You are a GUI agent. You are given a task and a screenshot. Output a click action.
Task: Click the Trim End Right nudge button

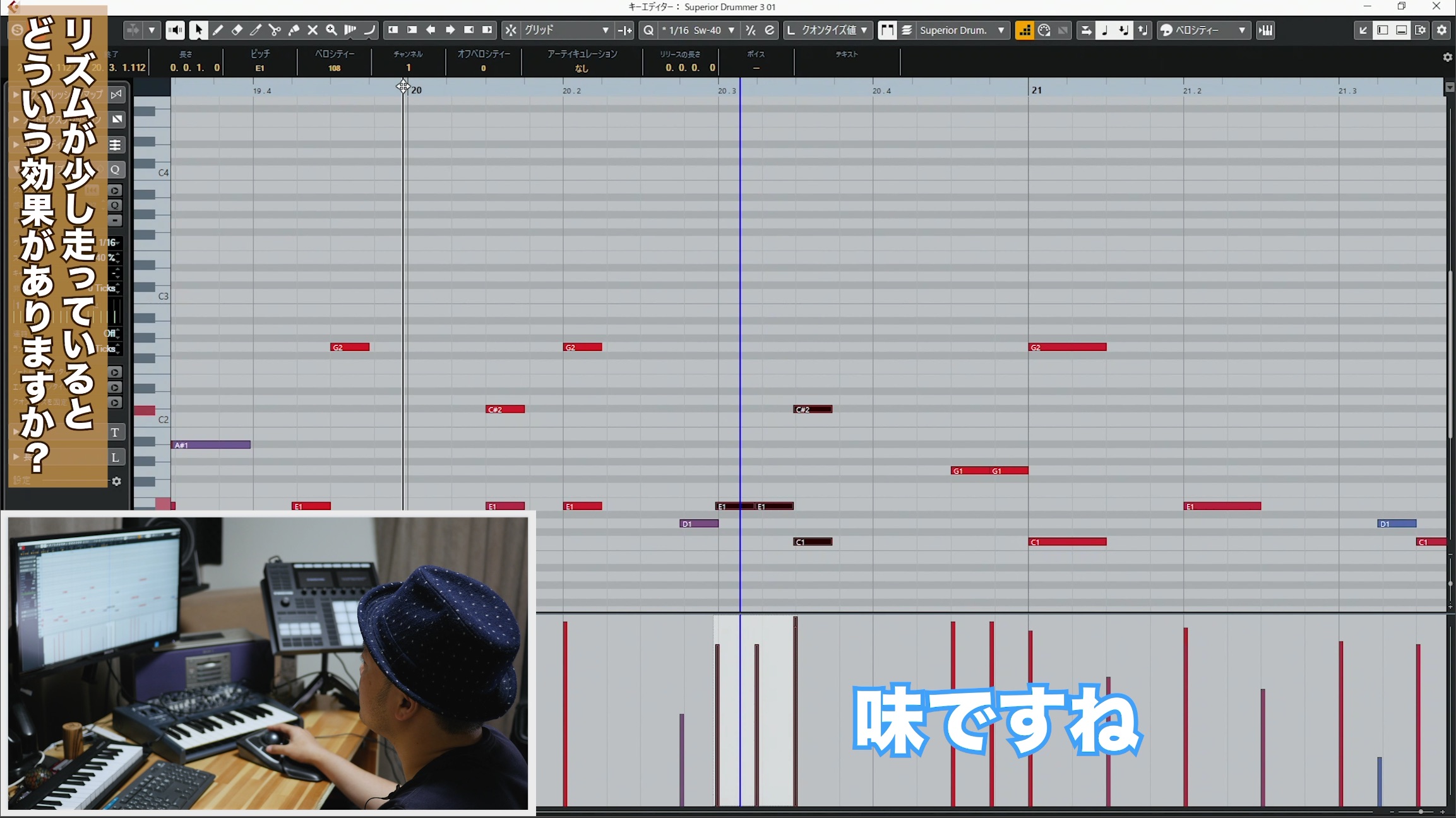pos(488,30)
